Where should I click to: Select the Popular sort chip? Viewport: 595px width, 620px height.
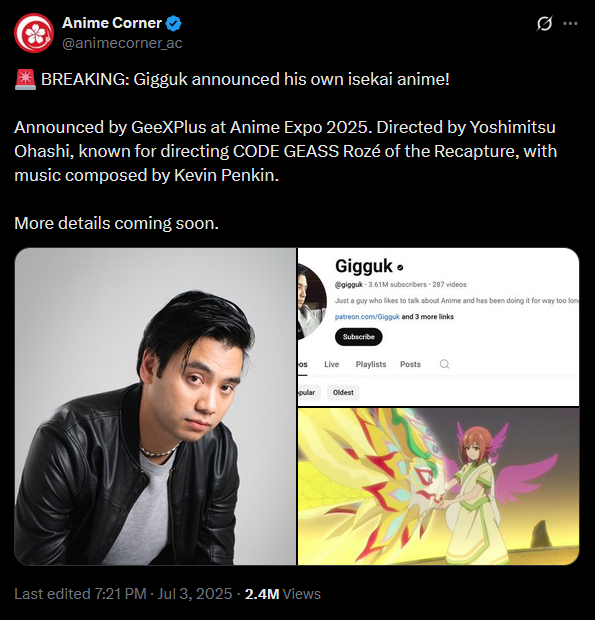pos(309,393)
